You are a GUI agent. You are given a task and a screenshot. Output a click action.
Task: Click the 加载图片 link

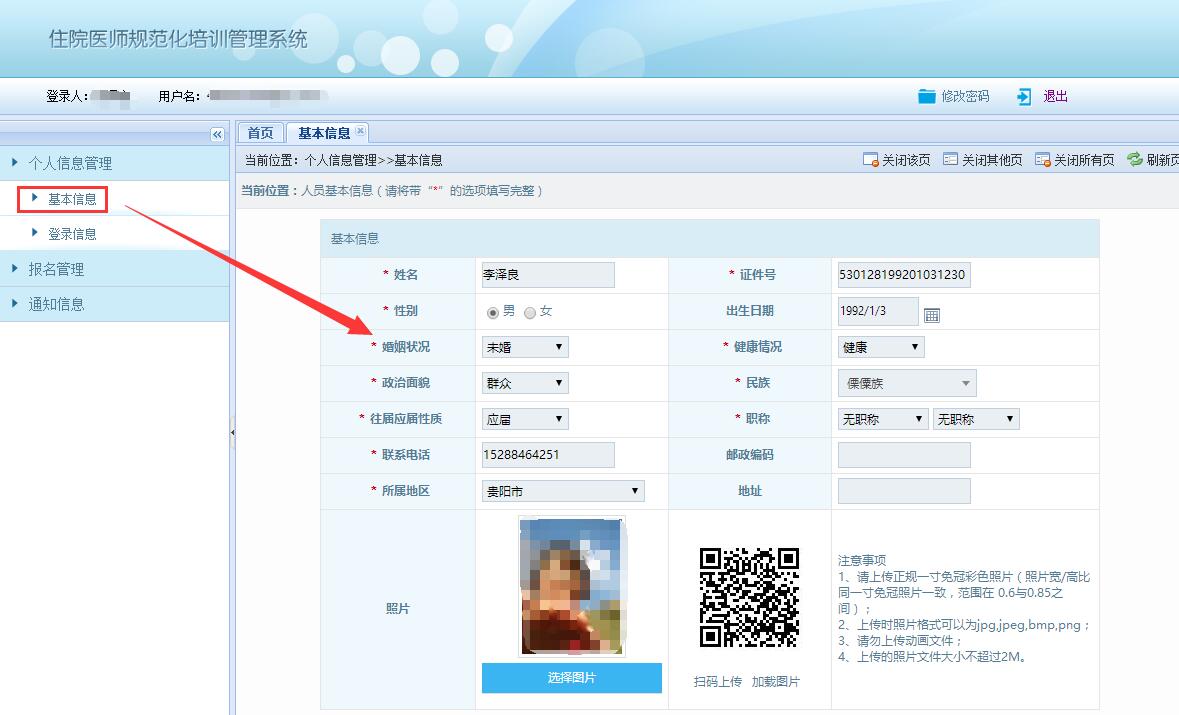[776, 681]
